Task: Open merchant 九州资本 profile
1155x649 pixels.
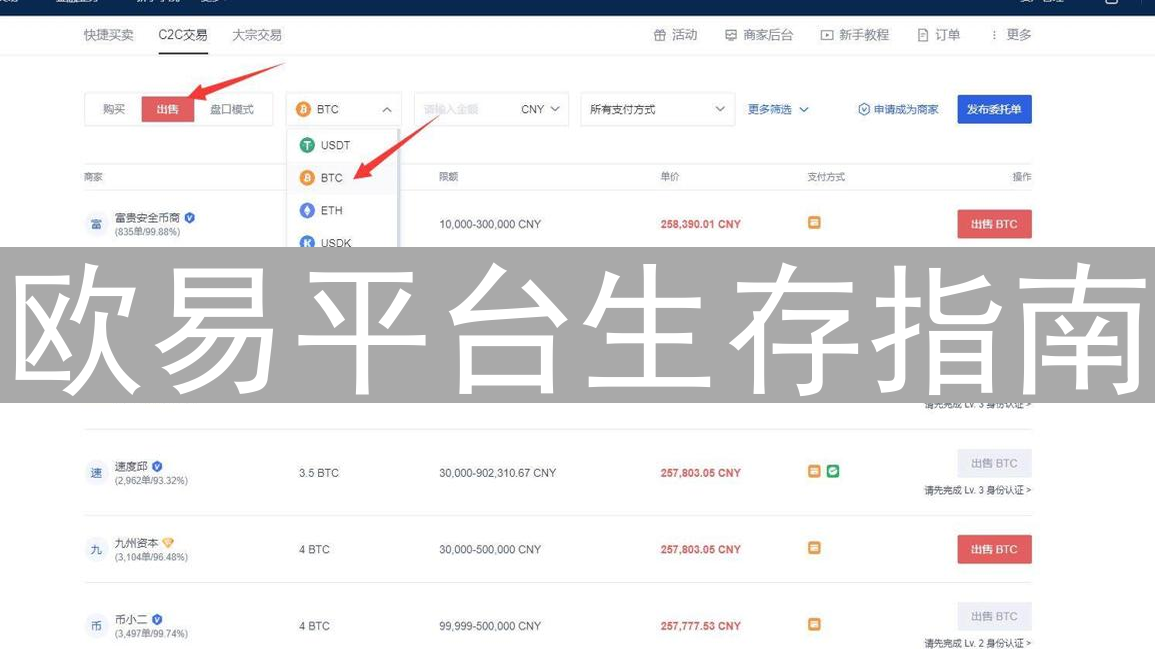Action: point(136,543)
